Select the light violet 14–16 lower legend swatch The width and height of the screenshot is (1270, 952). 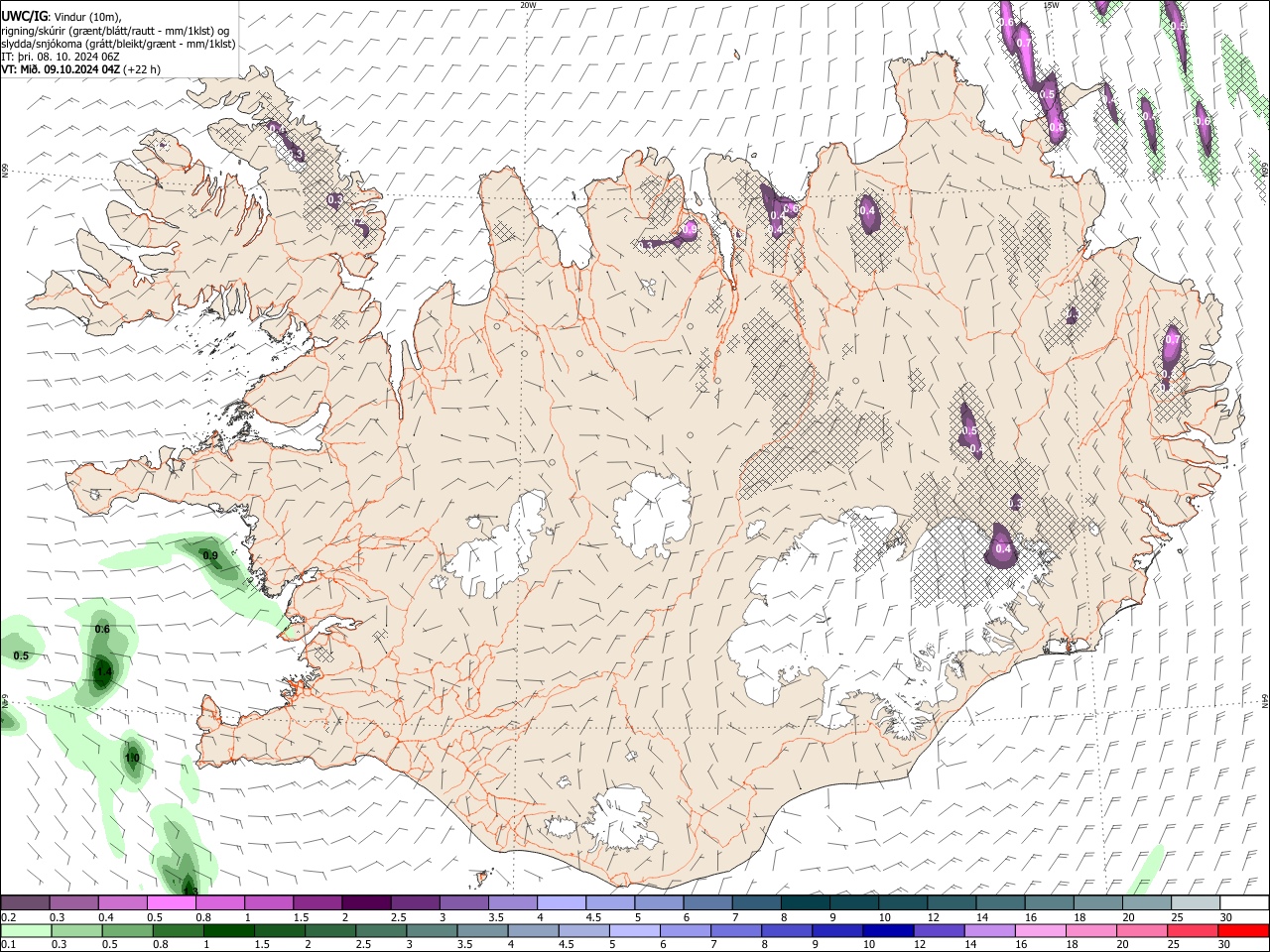[x=989, y=930]
